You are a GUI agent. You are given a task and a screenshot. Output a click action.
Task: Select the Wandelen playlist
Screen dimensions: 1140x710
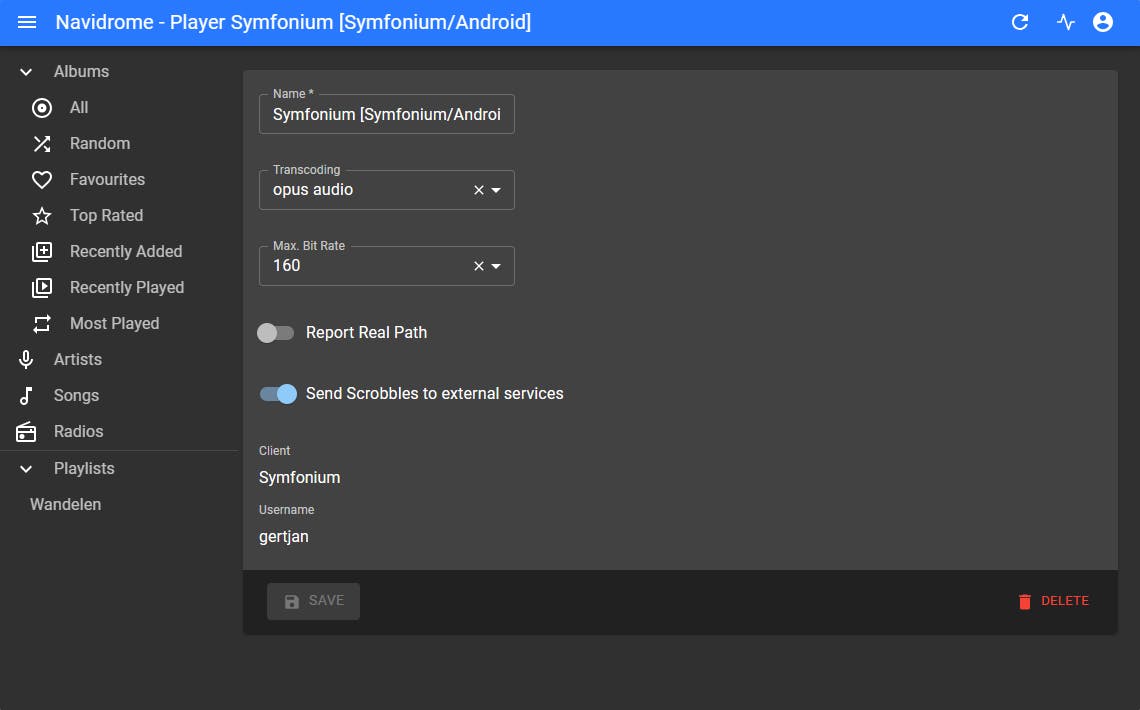click(64, 504)
